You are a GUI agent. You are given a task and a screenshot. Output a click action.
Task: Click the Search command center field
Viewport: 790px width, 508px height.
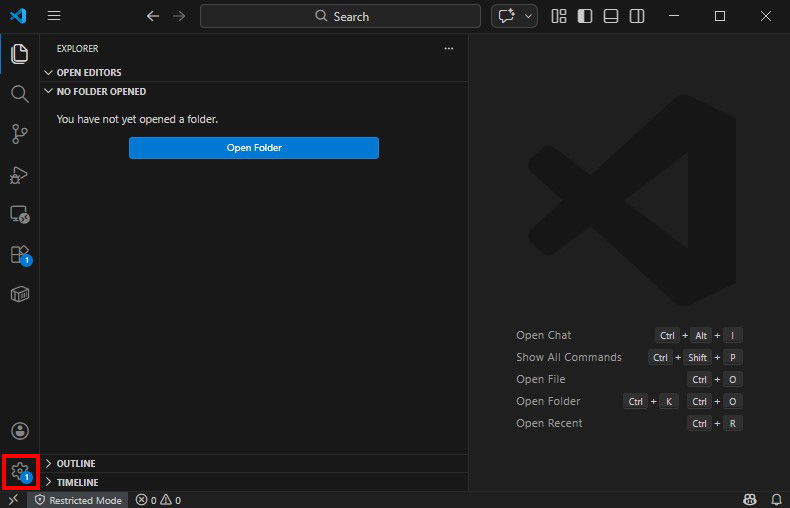[x=341, y=16]
